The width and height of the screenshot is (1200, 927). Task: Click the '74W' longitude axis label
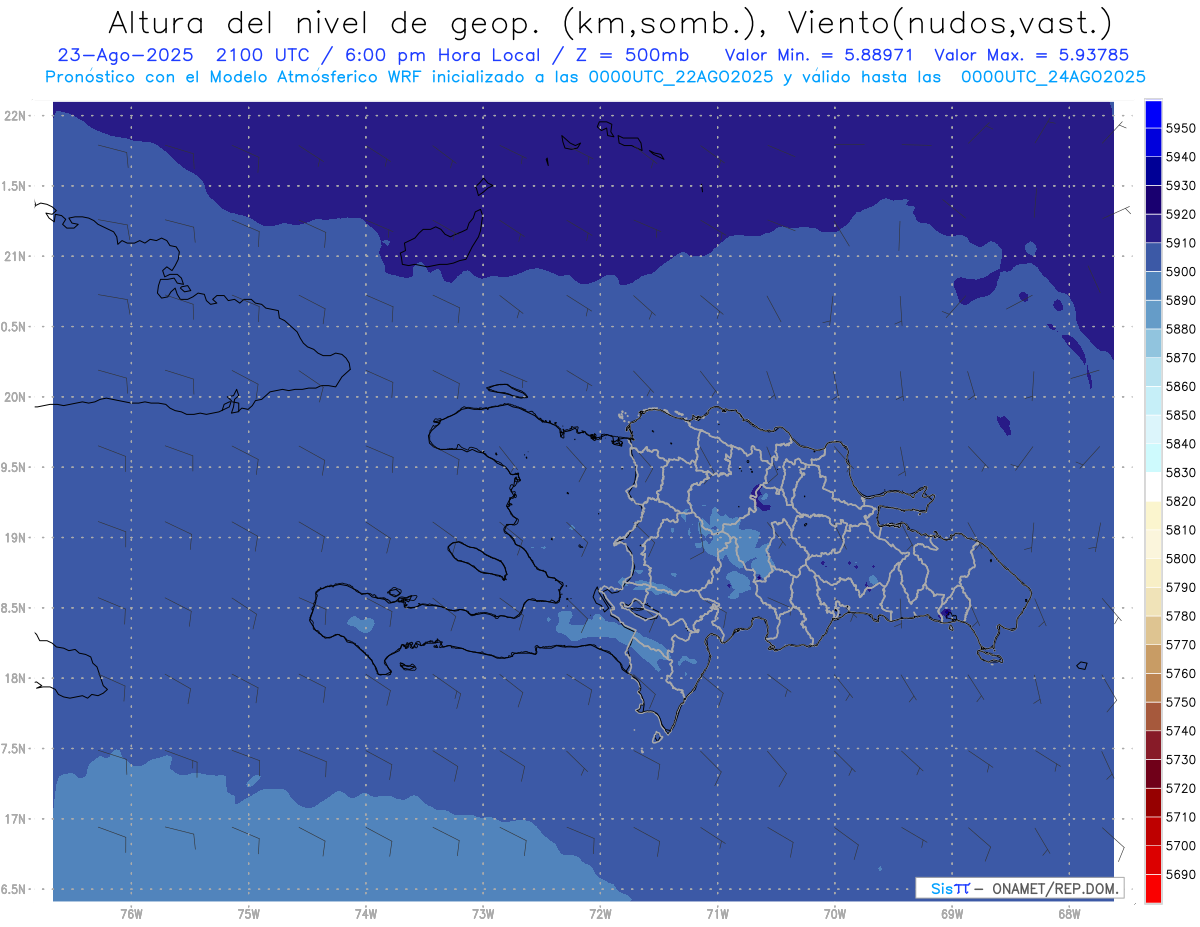pyautogui.click(x=366, y=914)
